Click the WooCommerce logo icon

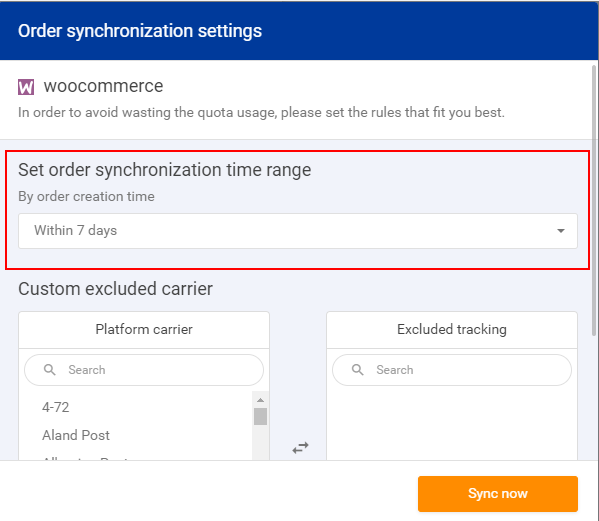pos(26,87)
